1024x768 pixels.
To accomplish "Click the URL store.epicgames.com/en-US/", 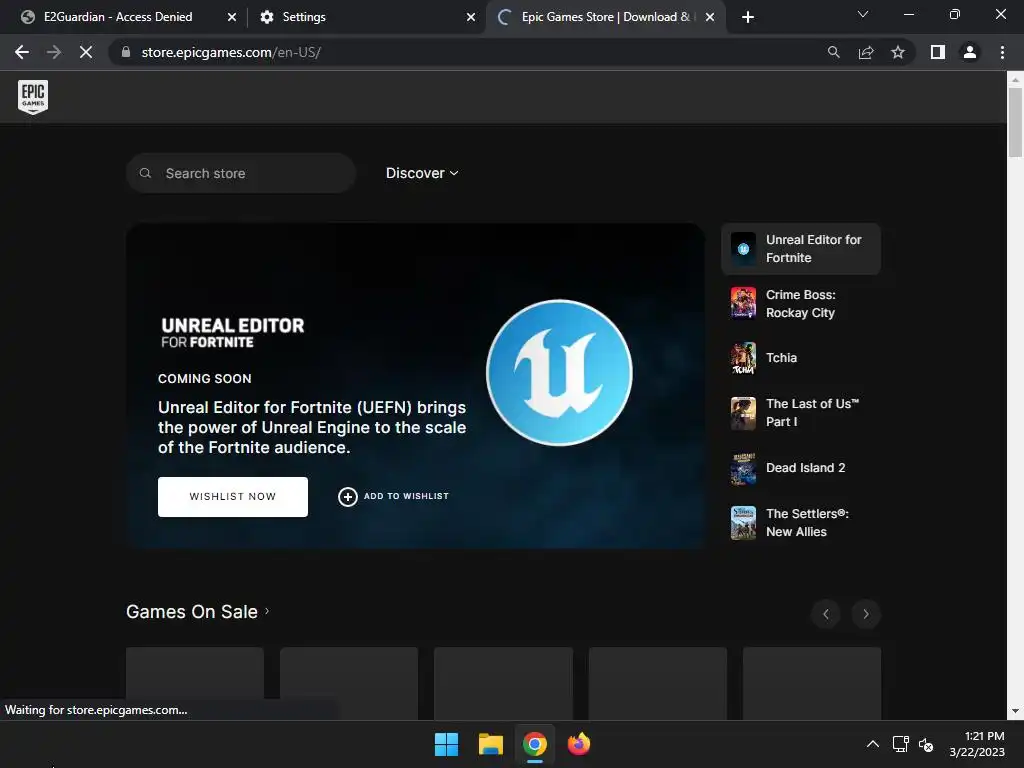I will click(x=231, y=52).
